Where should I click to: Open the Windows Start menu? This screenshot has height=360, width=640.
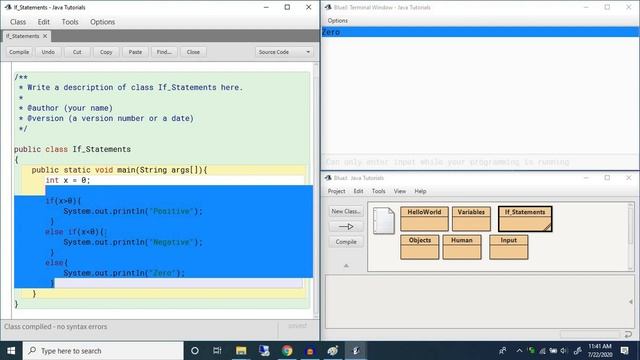coord(11,351)
